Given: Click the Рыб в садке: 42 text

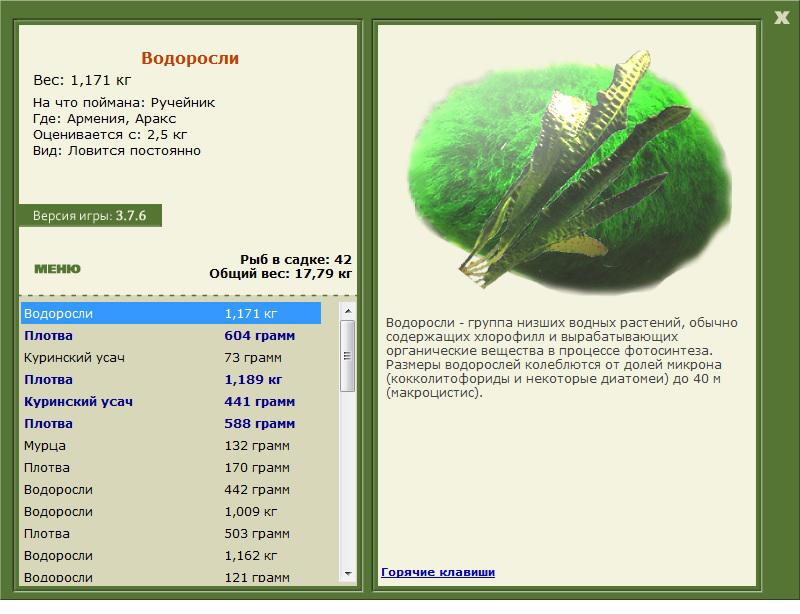Looking at the screenshot, I should (x=296, y=259).
